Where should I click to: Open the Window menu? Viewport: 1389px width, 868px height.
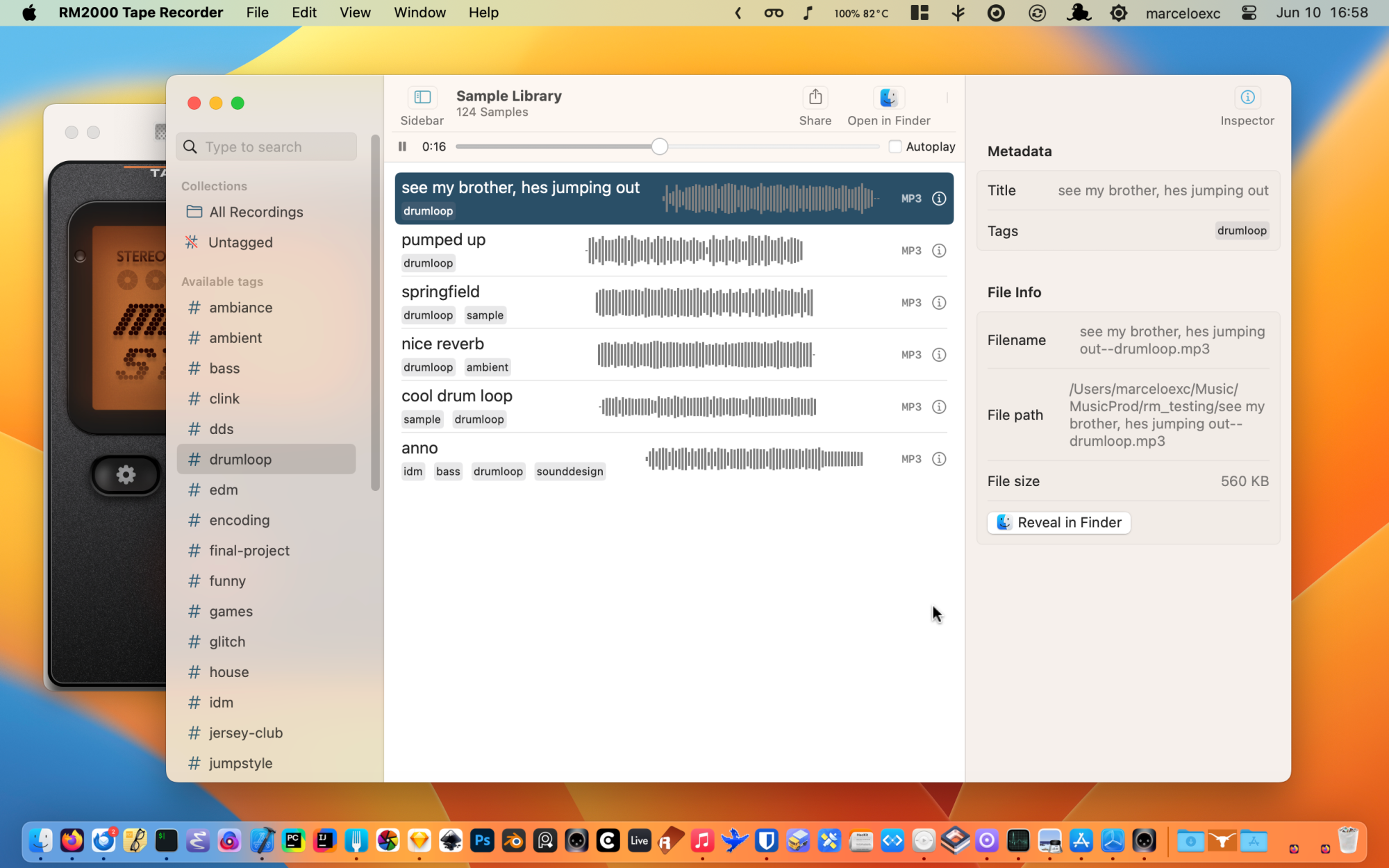[x=419, y=12]
